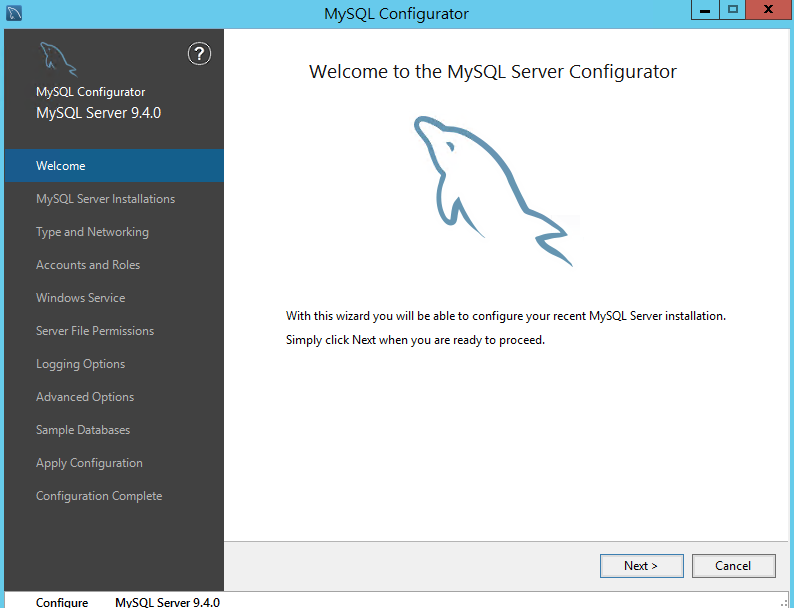Go to MySQL Server Installations step
Image resolution: width=794 pixels, height=608 pixels.
click(x=105, y=199)
